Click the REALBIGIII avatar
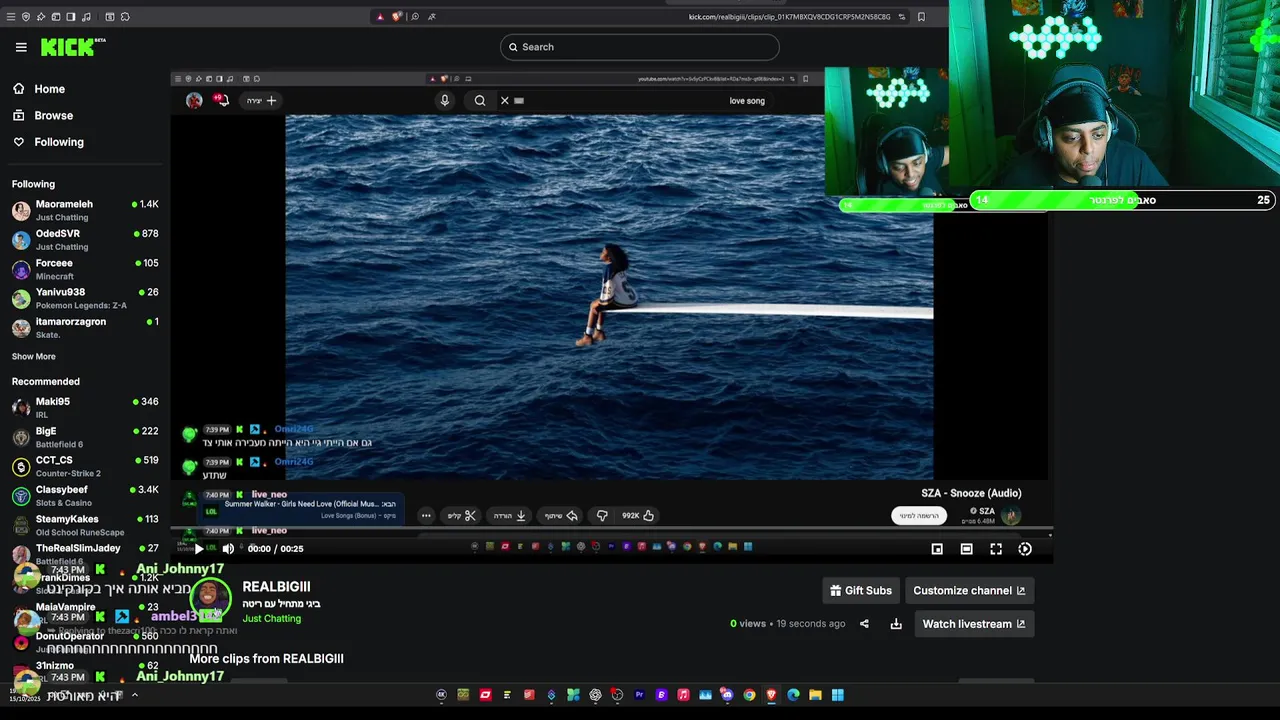This screenshot has height=720, width=1280. click(x=209, y=598)
